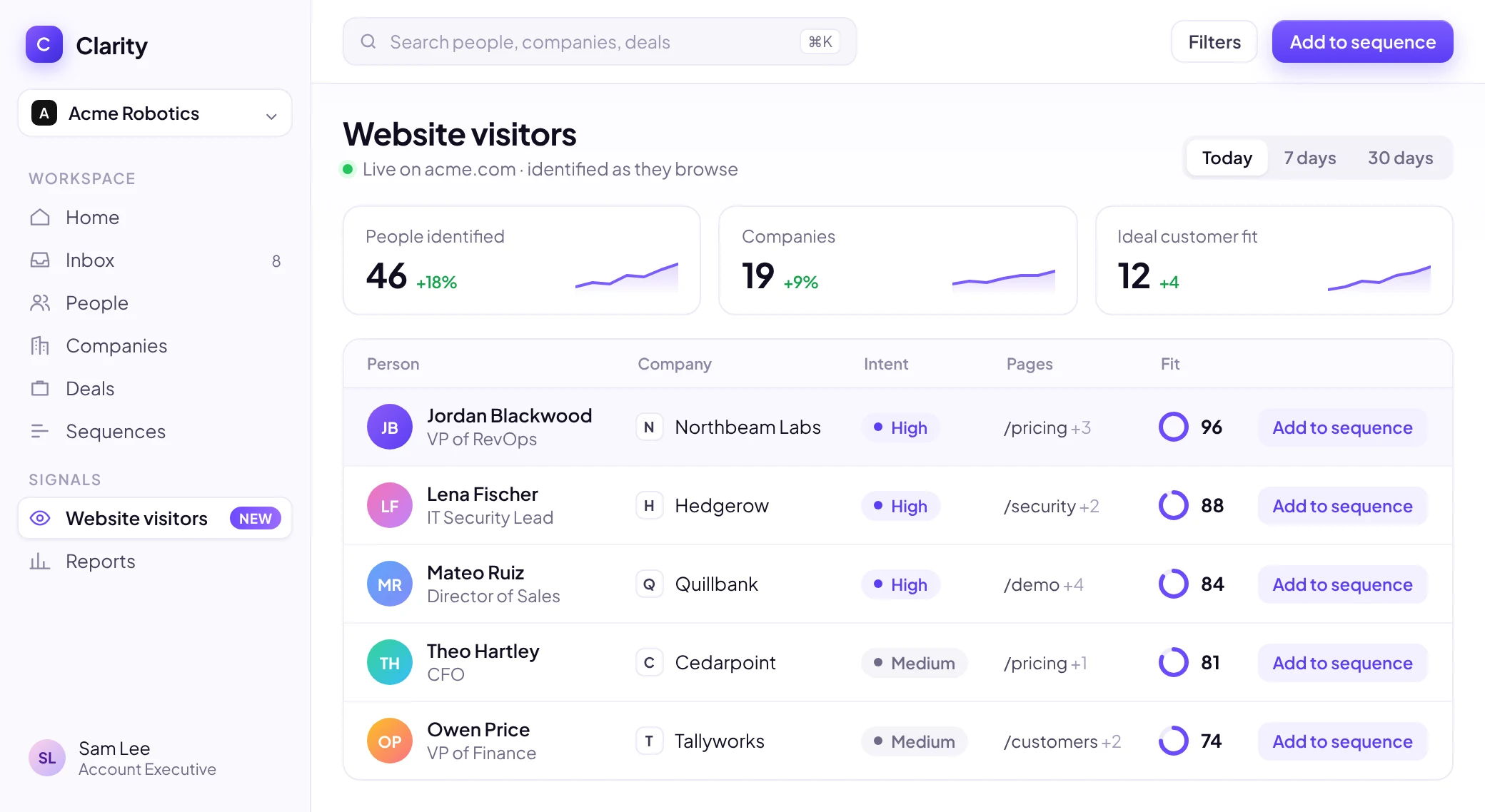Viewport: 1485px width, 812px height.
Task: Click Jordan Blackwood's fit score ring 96
Action: [x=1173, y=427]
